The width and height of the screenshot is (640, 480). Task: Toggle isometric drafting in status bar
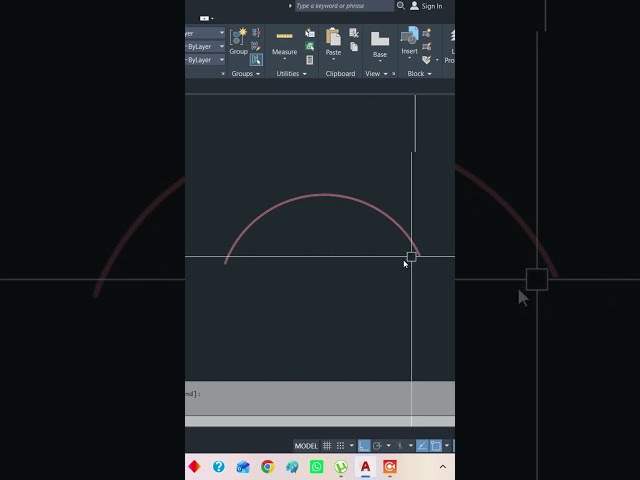pos(400,446)
